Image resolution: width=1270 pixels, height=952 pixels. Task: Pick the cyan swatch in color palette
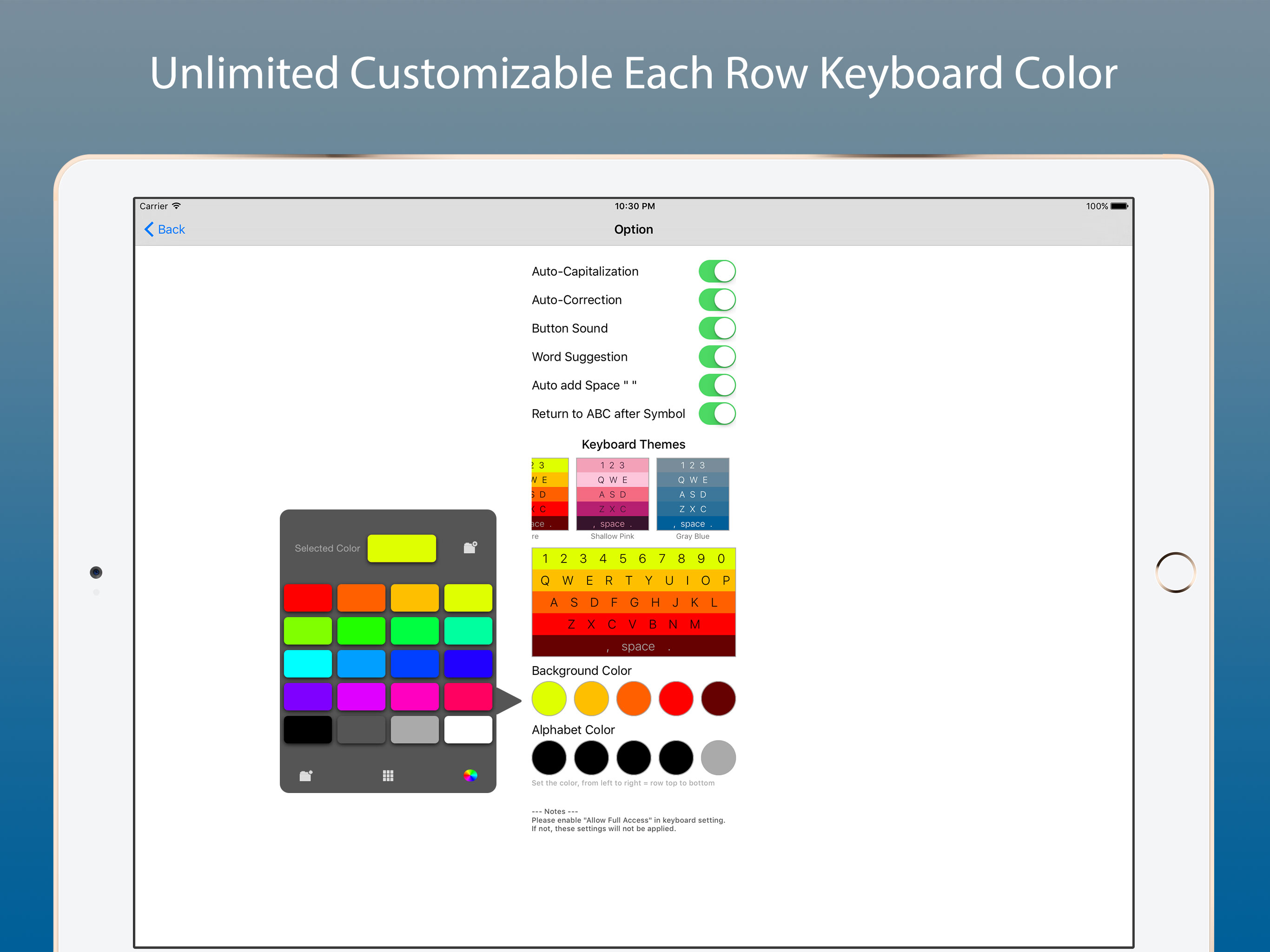[308, 664]
